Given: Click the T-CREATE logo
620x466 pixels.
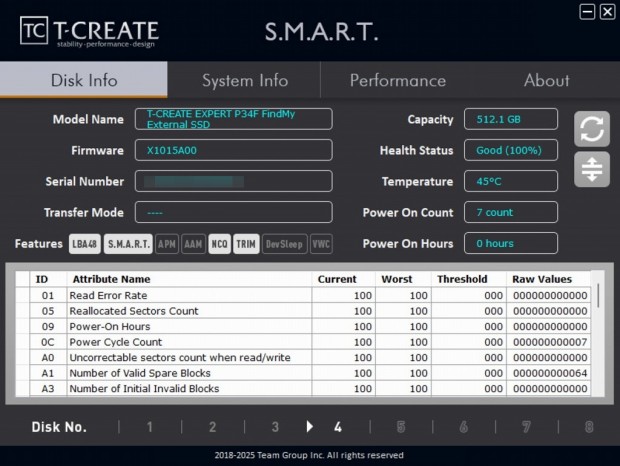Looking at the screenshot, I should point(89,32).
